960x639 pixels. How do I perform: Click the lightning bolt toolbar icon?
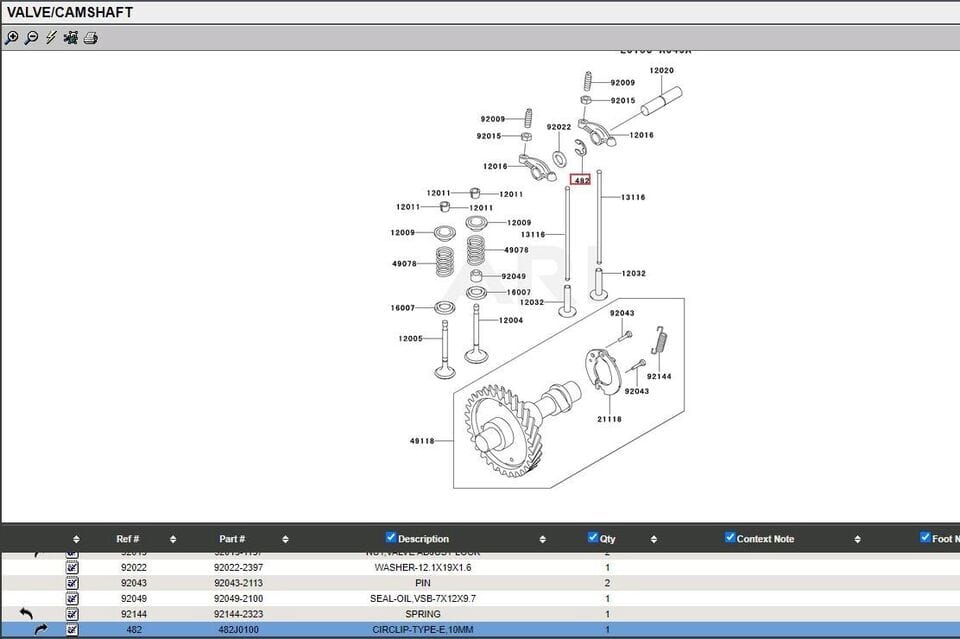click(51, 38)
